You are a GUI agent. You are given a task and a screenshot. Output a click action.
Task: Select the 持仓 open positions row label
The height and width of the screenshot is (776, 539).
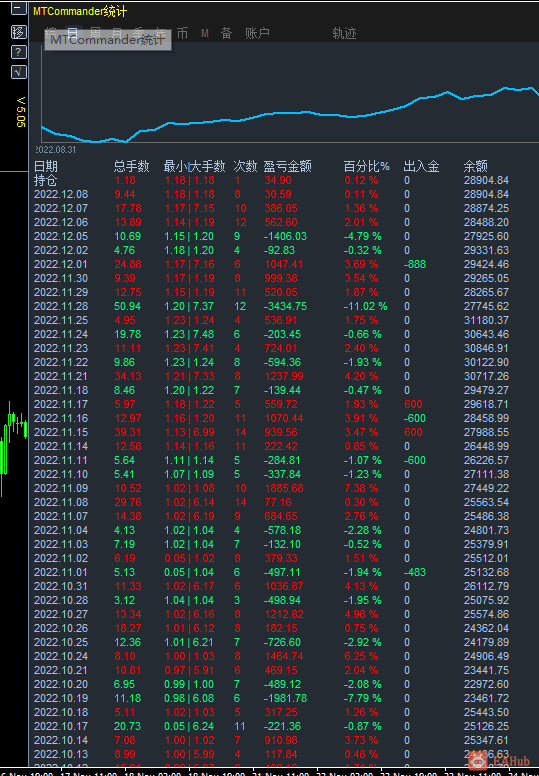pos(46,180)
